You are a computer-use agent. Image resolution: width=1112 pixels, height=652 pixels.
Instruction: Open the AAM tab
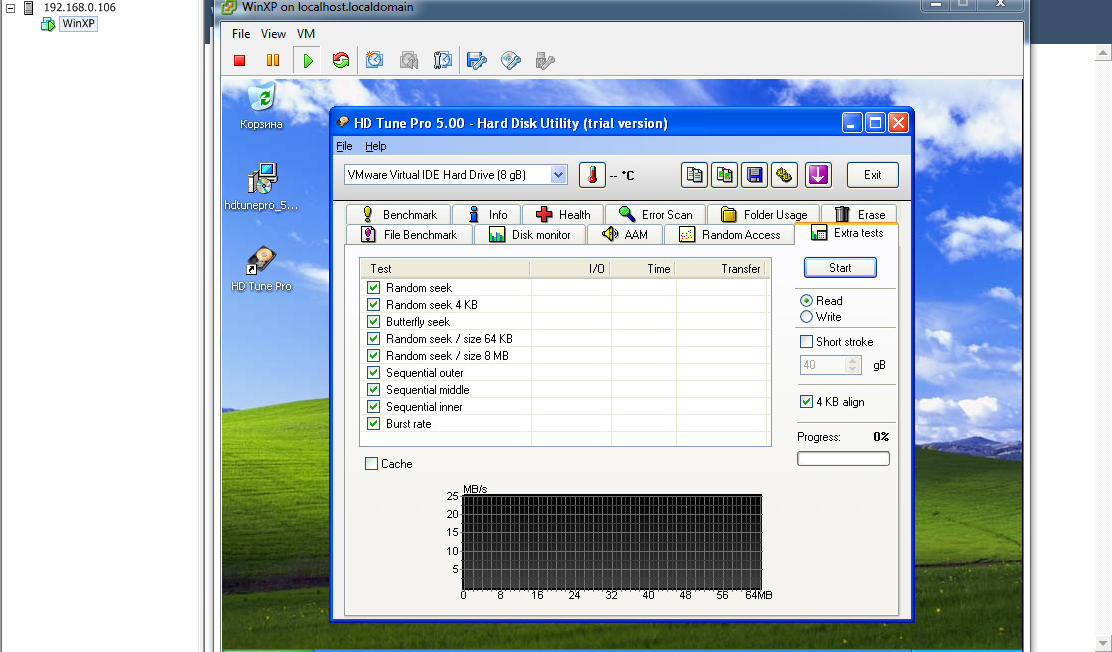(x=625, y=235)
